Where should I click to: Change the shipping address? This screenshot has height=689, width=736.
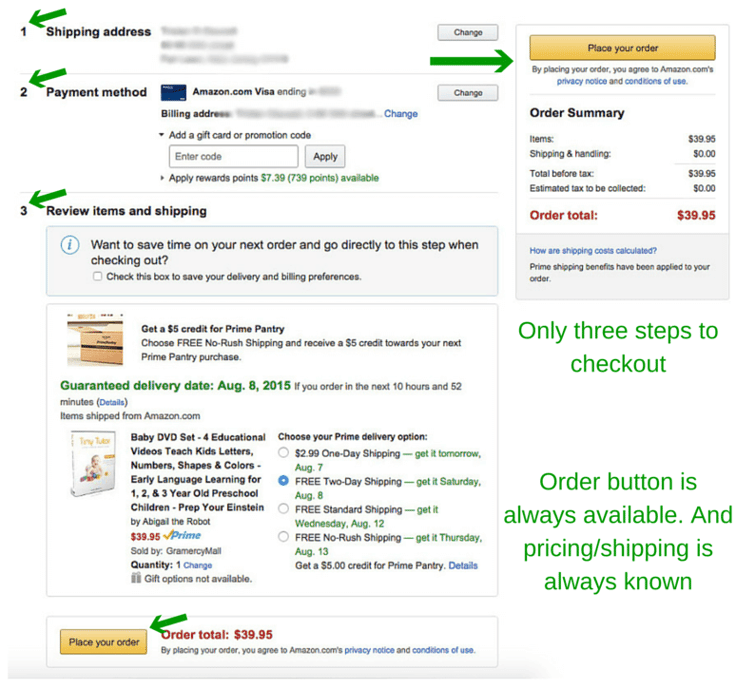coord(468,32)
